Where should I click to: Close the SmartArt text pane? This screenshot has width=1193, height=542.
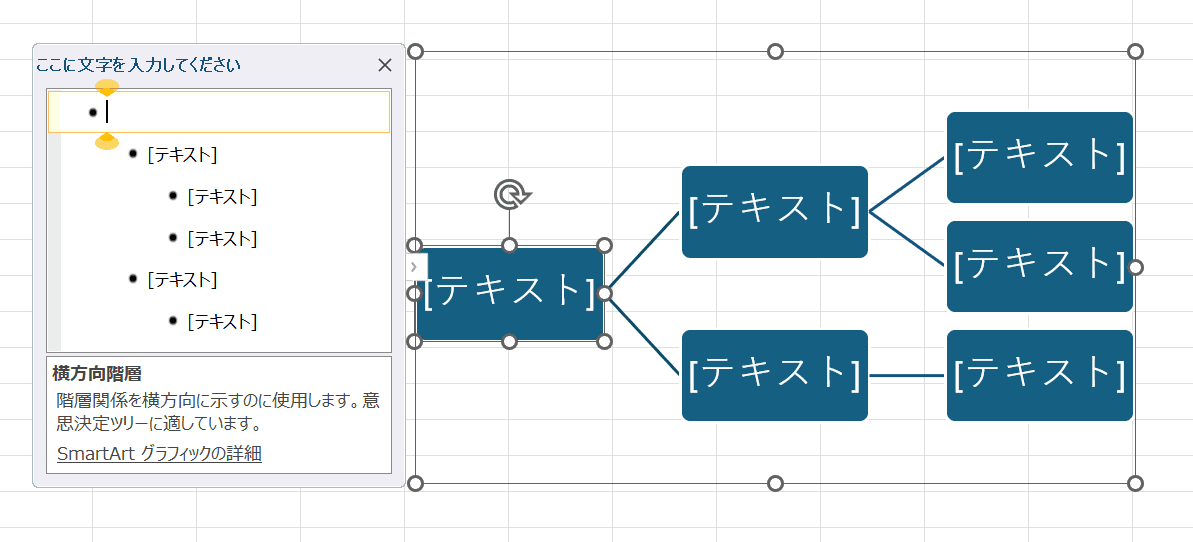pyautogui.click(x=385, y=66)
